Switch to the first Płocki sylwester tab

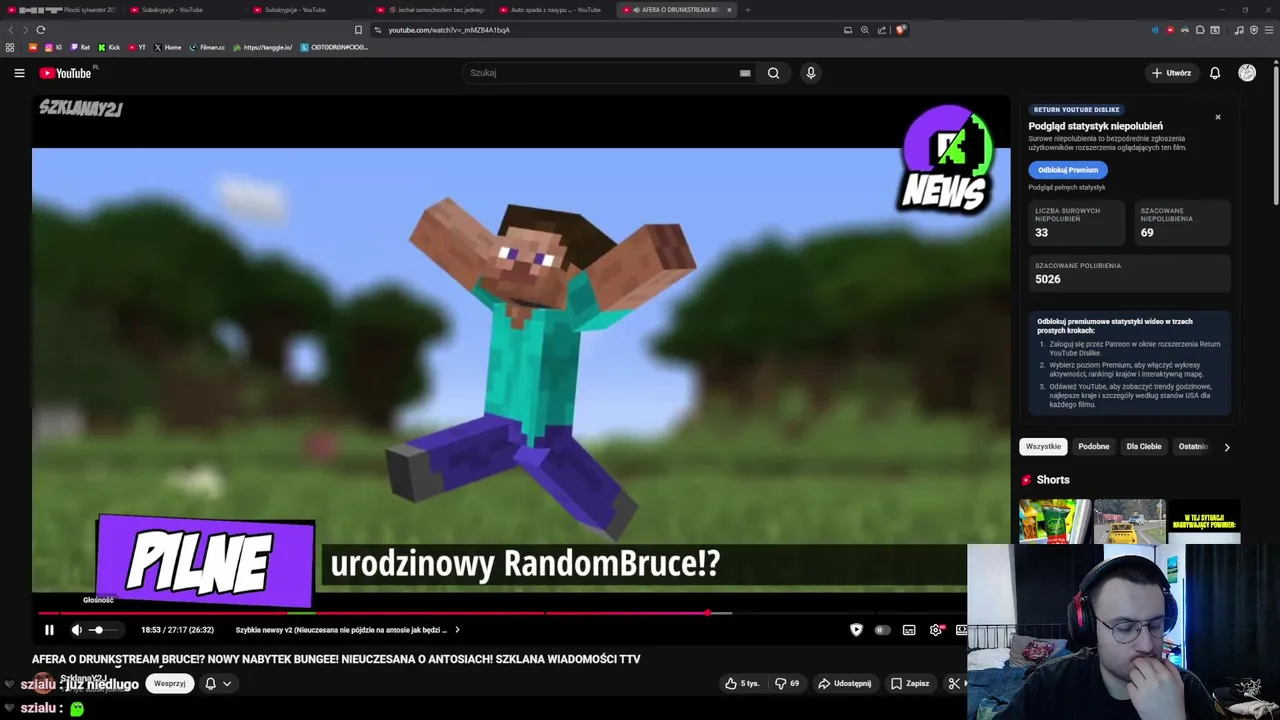pyautogui.click(x=62, y=10)
